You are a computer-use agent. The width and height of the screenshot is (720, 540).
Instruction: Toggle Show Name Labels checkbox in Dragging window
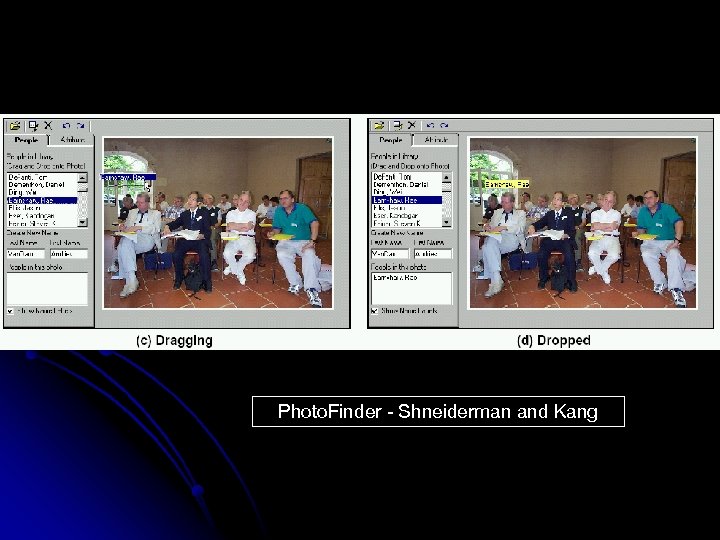pos(10,311)
